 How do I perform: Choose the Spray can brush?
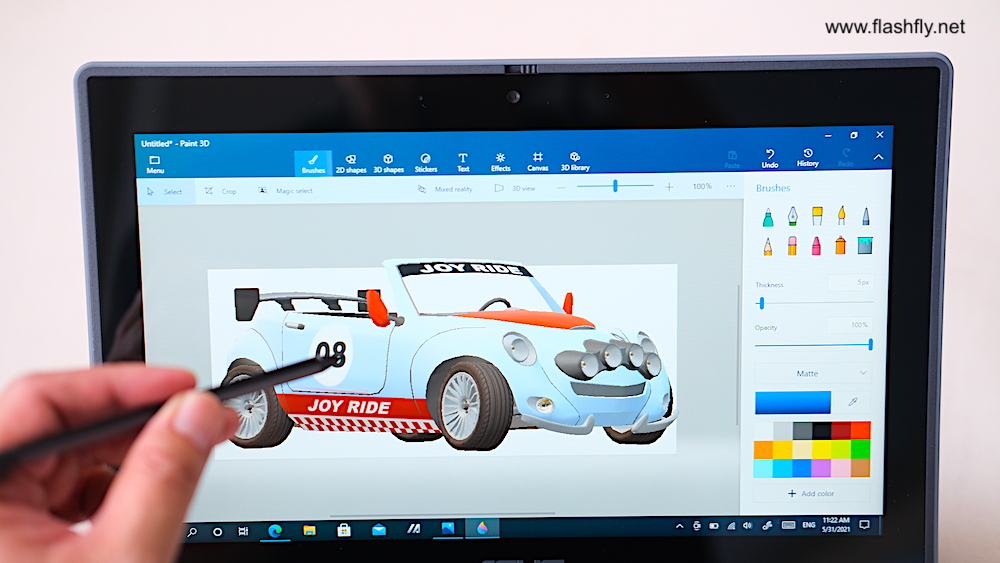840,245
